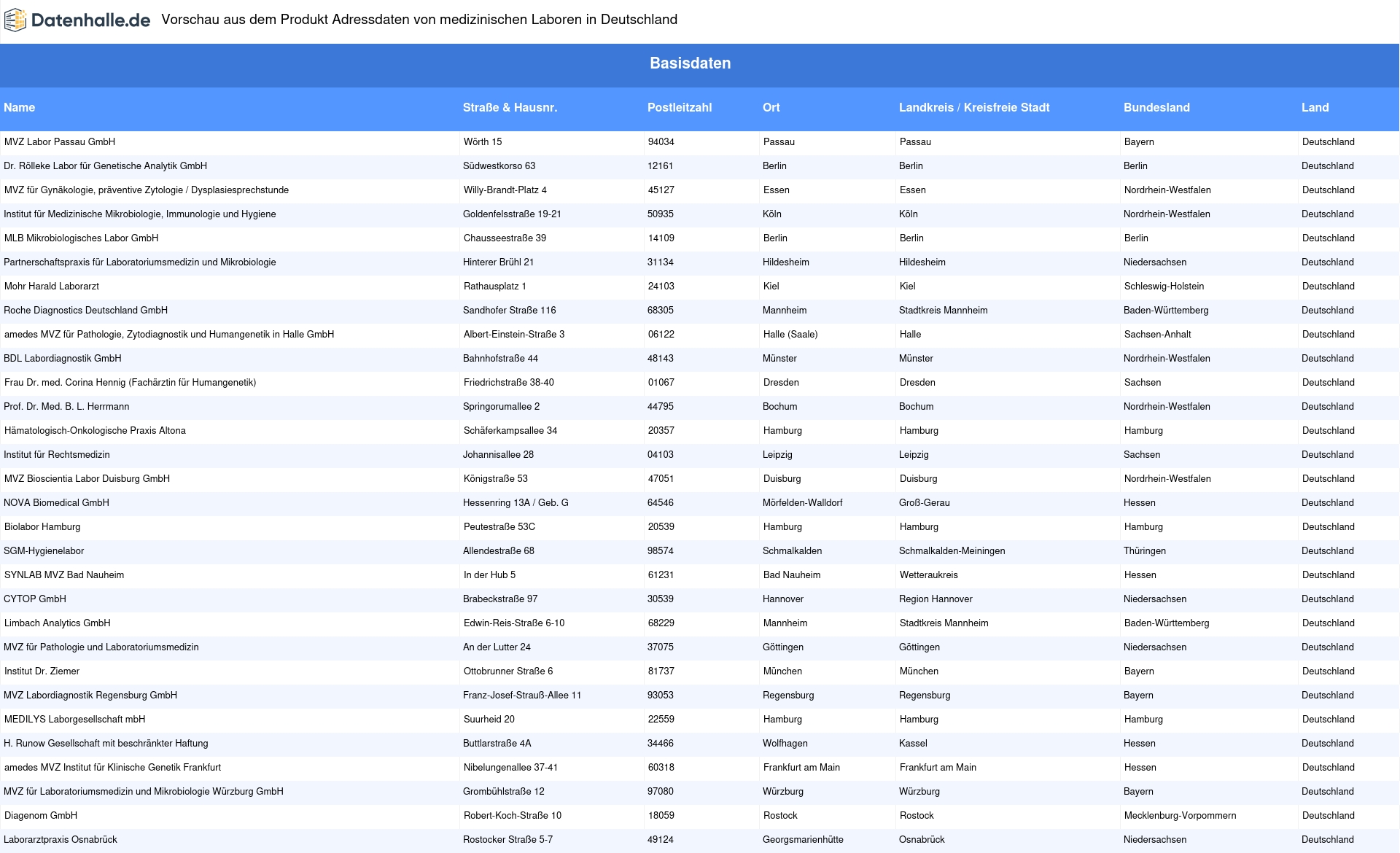Select Diagenom GmbH name cell
The height and width of the screenshot is (853, 1400).
(x=41, y=816)
